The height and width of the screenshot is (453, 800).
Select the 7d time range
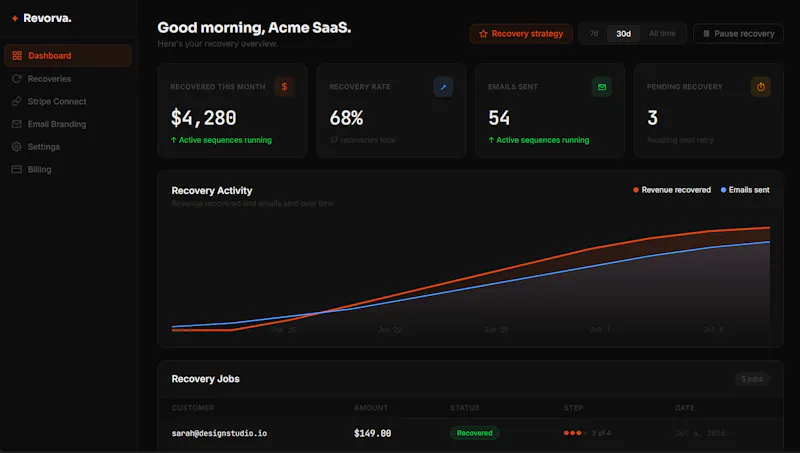point(594,34)
